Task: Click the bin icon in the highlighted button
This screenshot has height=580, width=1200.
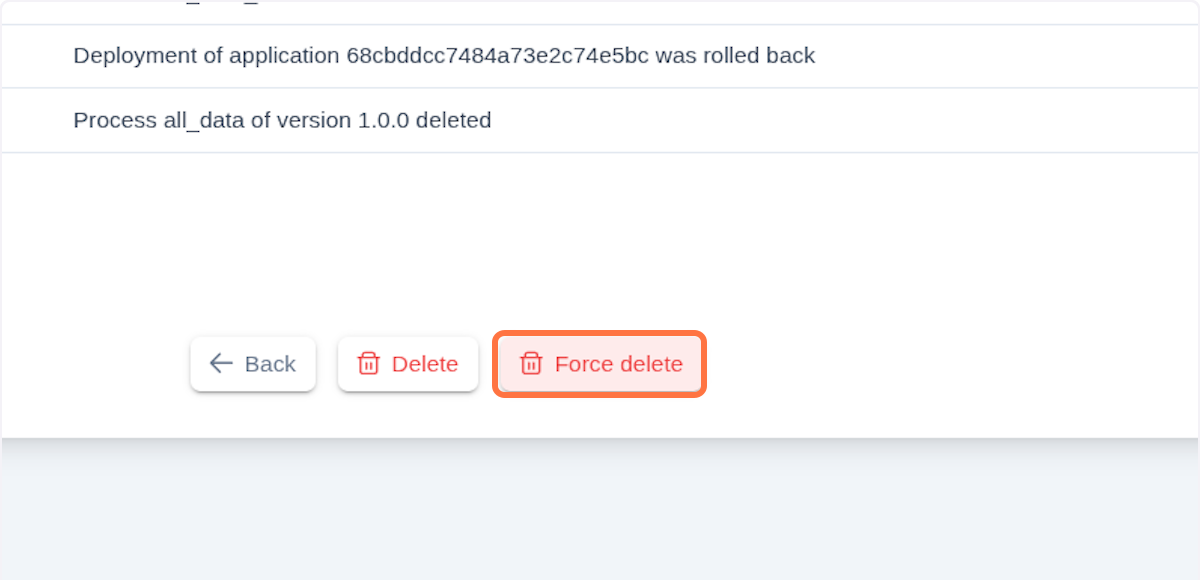Action: tap(531, 364)
